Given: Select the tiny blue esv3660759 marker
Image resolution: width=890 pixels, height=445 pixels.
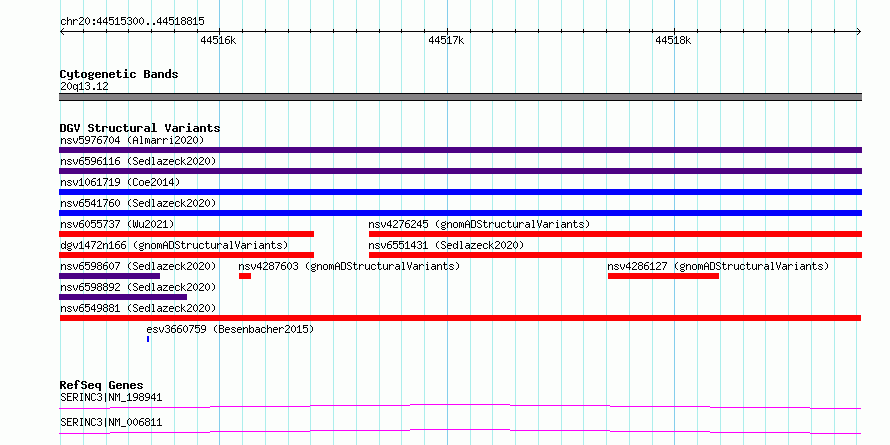Looking at the screenshot, I should tap(148, 339).
